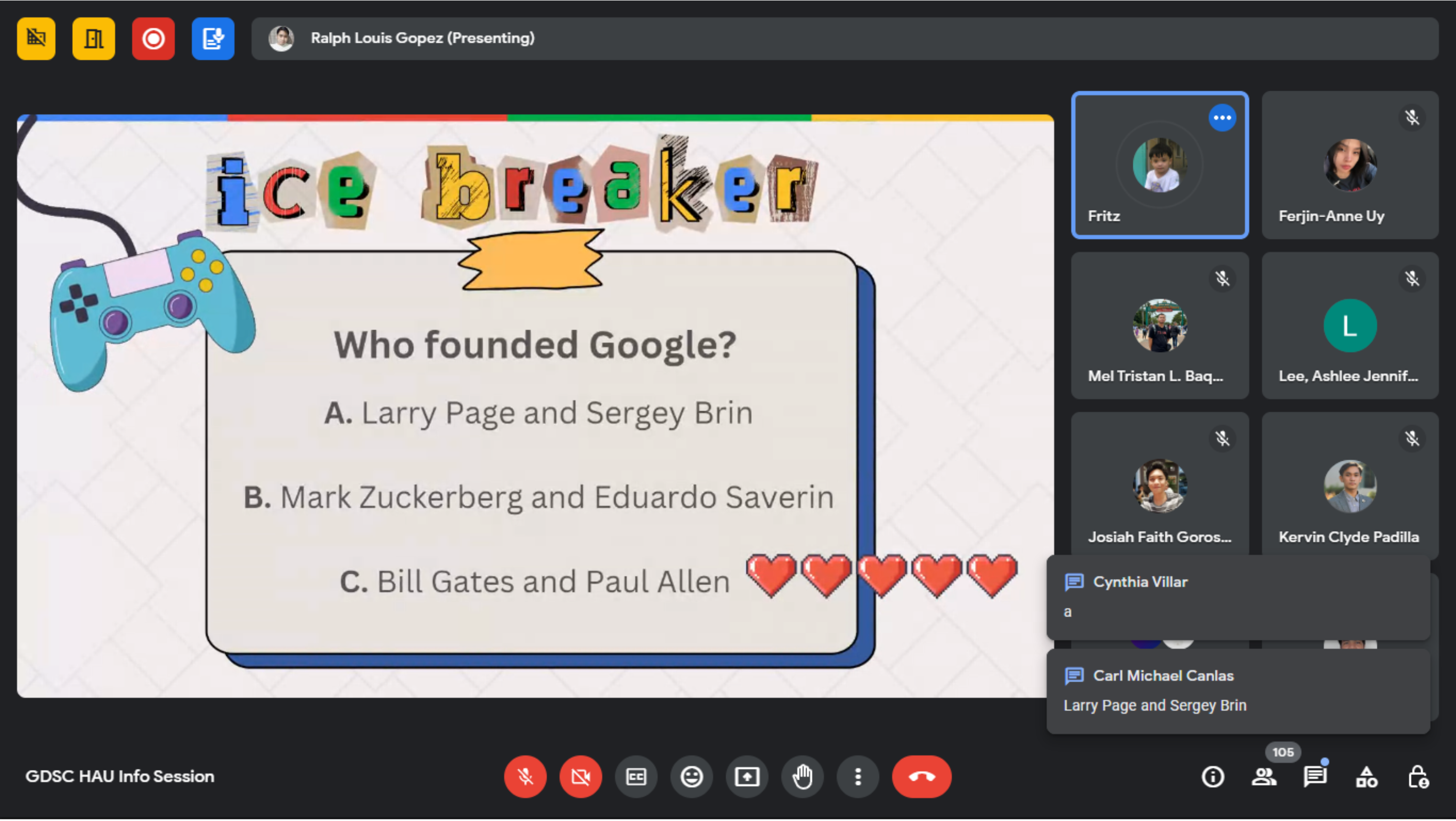The height and width of the screenshot is (821, 1456).
Task: Leave the call with red hang-up button
Action: pos(921,777)
